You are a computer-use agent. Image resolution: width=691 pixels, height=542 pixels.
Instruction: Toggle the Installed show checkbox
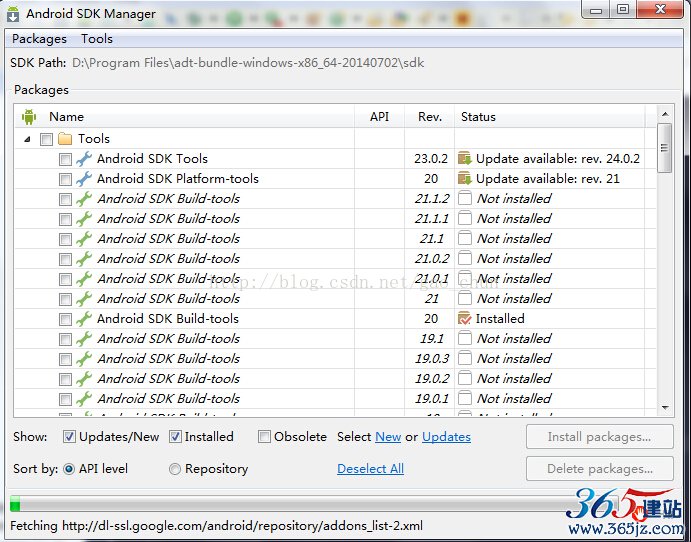(175, 437)
